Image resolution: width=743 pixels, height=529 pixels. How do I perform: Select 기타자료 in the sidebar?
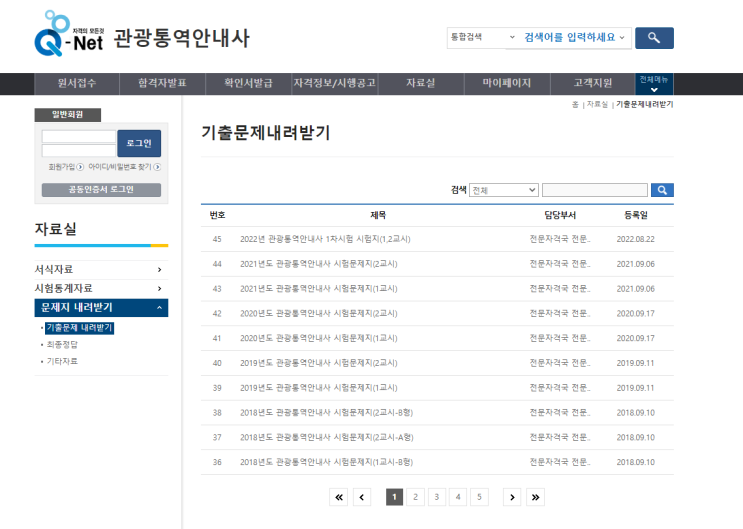coord(62,361)
